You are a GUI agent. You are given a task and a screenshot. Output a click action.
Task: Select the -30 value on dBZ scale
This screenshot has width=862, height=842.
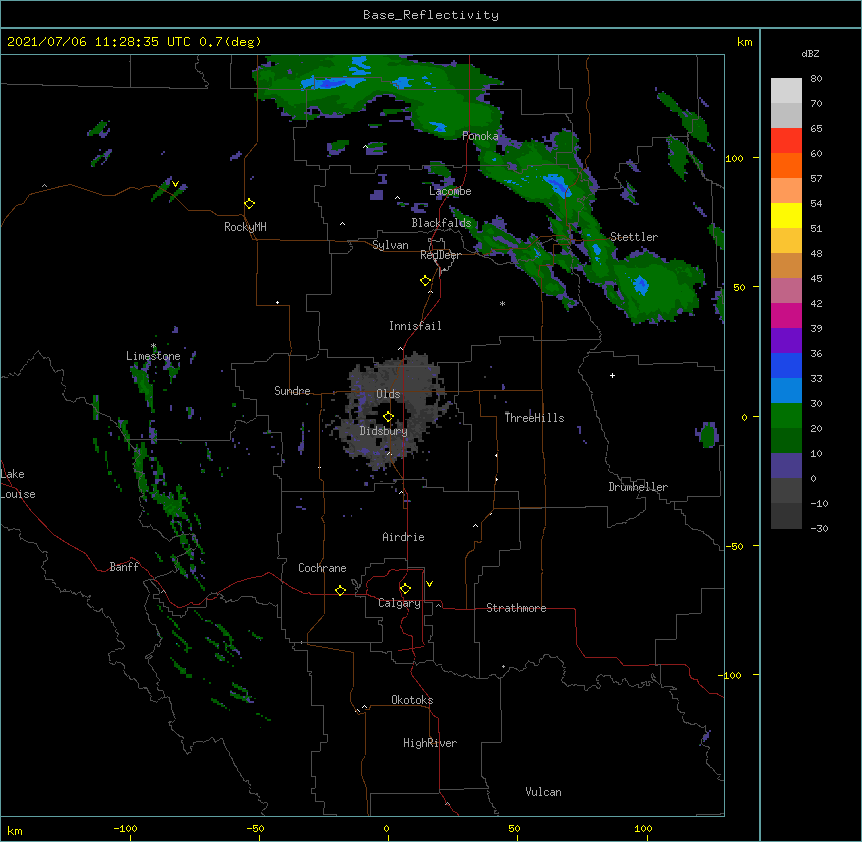[819, 528]
